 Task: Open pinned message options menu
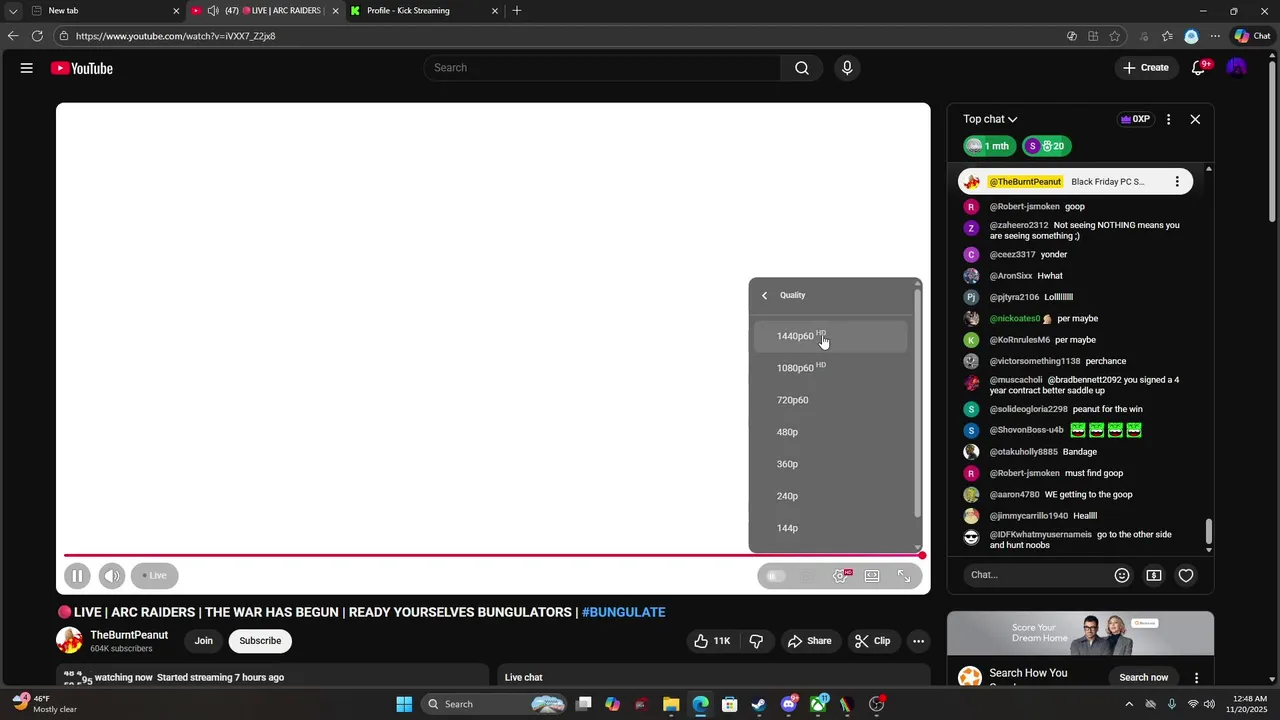coord(1177,182)
